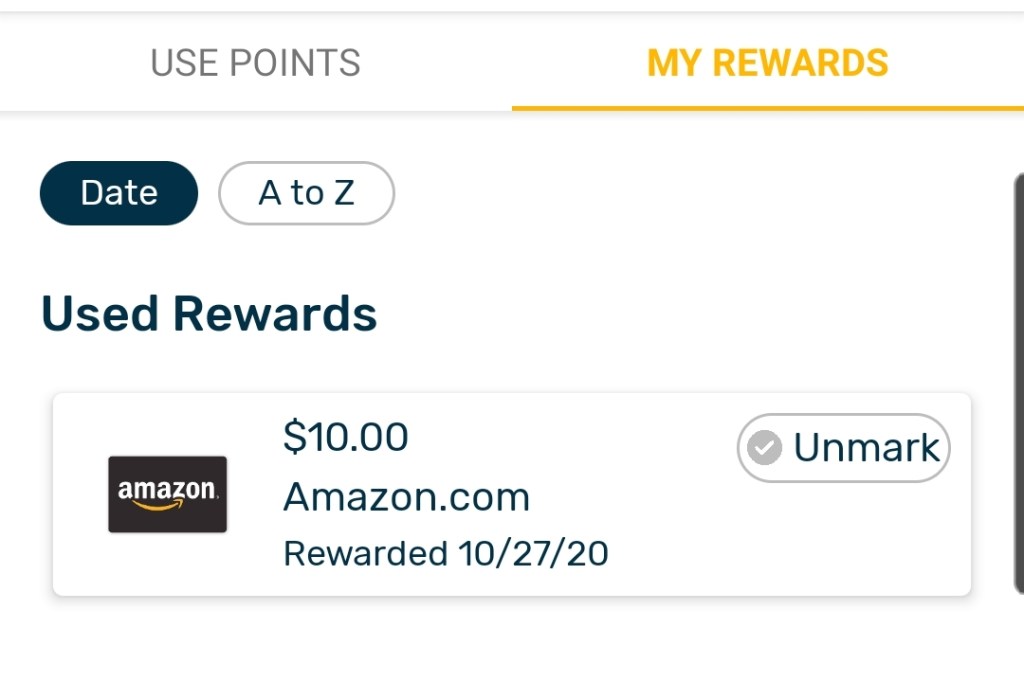Click the Rewarded 10/27/20 date text
1024x682 pixels.
446,553
